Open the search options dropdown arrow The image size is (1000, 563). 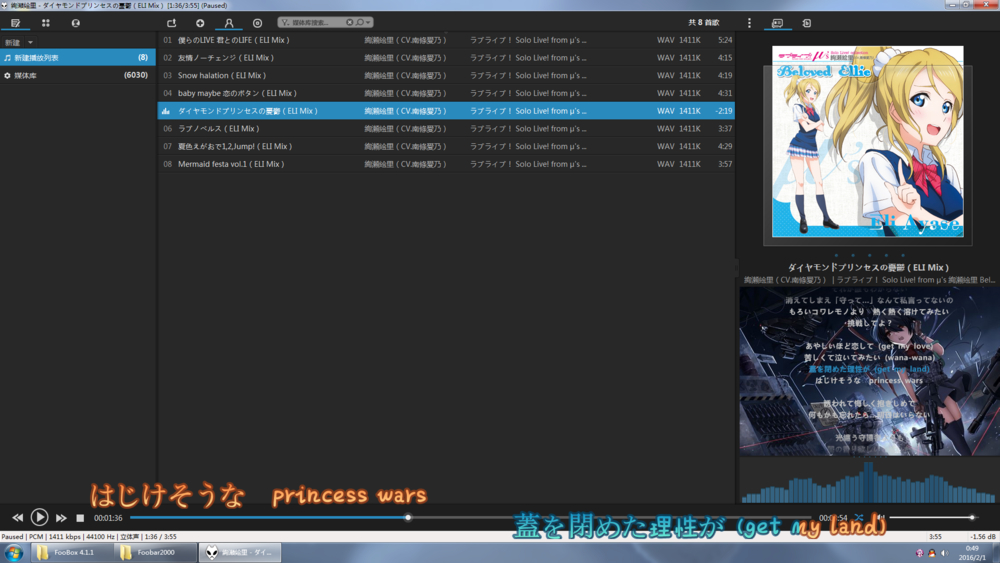(x=368, y=22)
